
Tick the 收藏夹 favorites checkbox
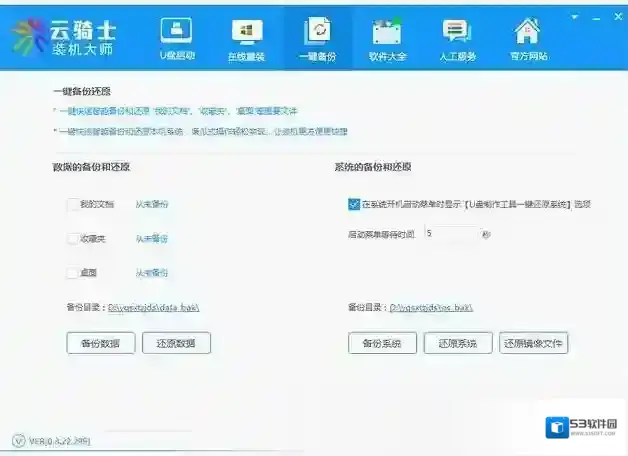(73, 238)
